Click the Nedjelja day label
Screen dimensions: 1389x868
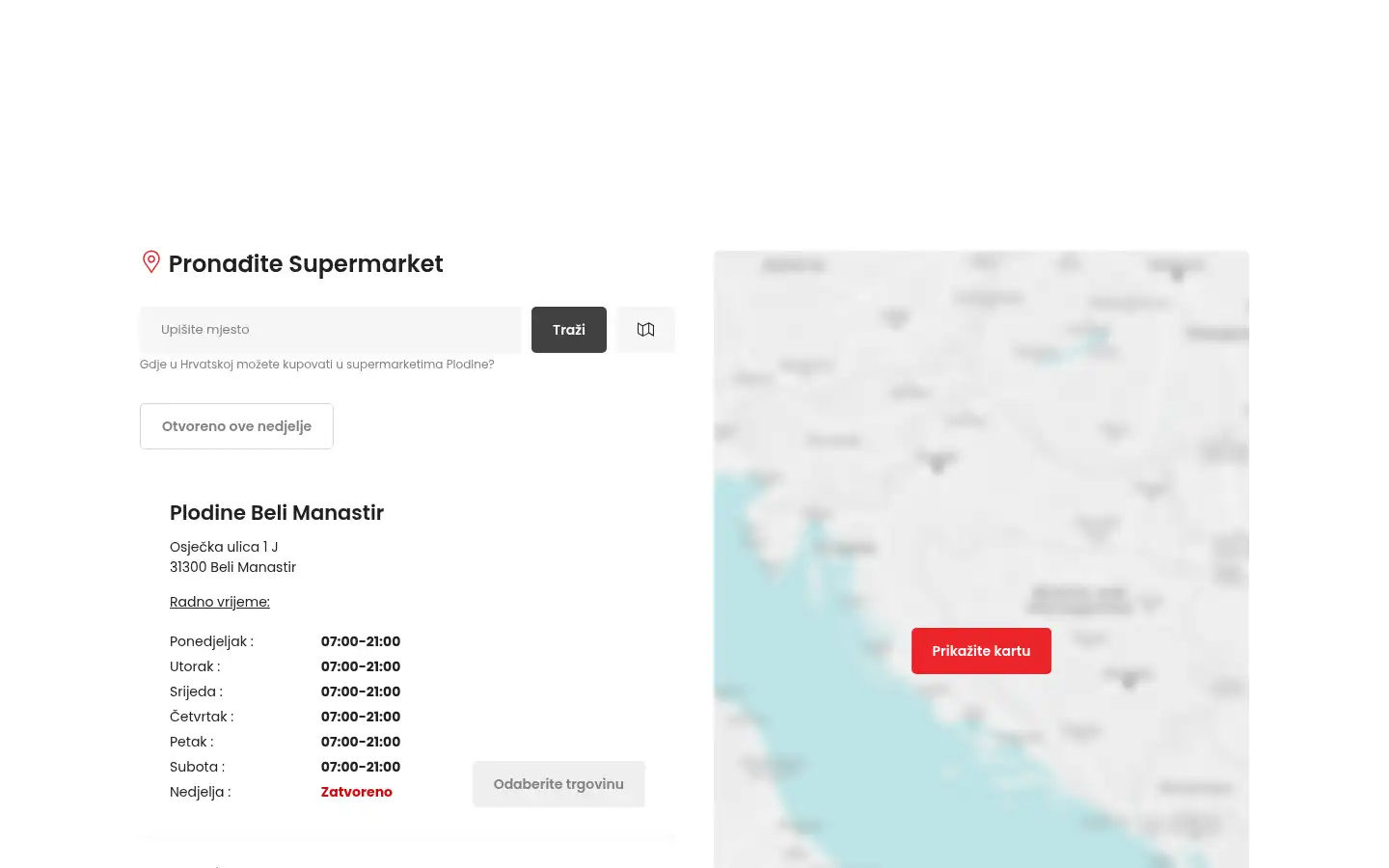pyautogui.click(x=201, y=792)
